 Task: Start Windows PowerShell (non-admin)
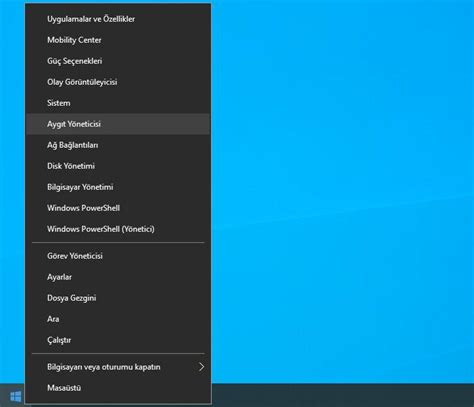[x=118, y=208]
